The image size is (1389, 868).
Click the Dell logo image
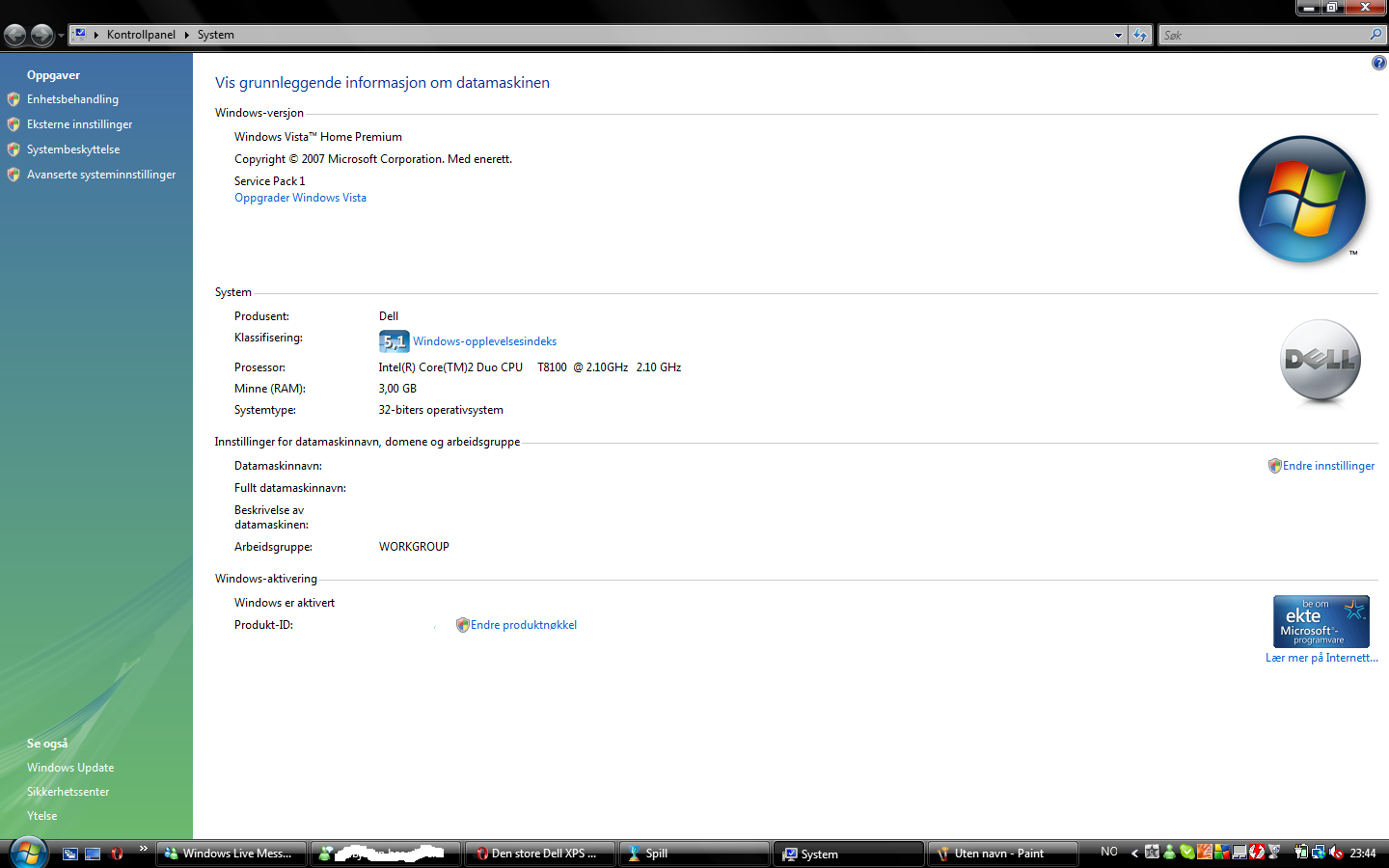1321,361
